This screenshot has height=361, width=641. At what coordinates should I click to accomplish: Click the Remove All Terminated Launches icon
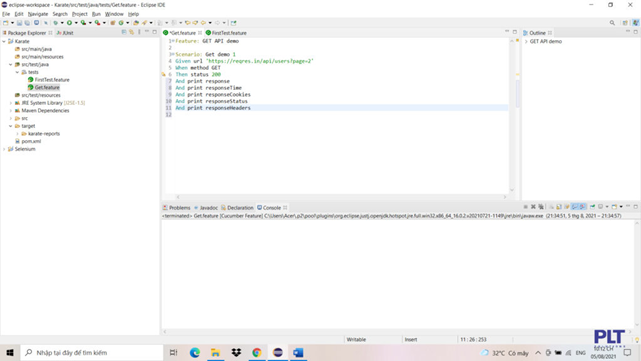pyautogui.click(x=541, y=207)
